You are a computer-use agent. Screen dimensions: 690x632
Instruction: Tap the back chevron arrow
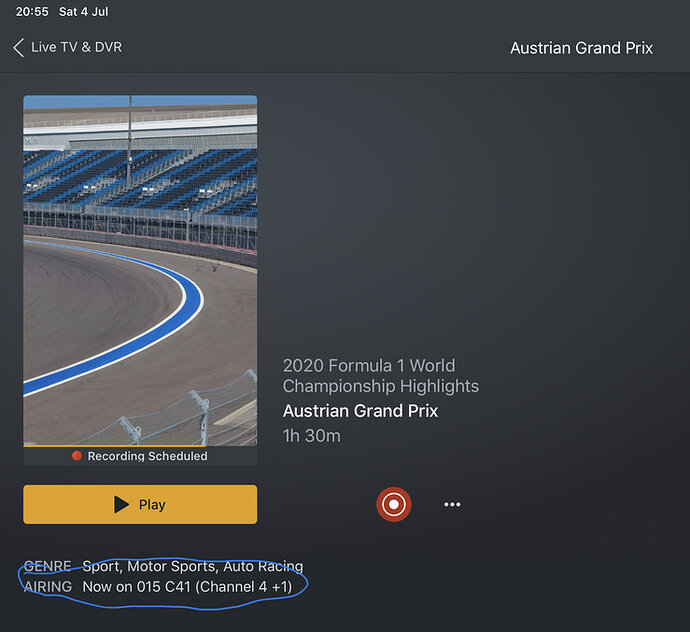pos(18,48)
